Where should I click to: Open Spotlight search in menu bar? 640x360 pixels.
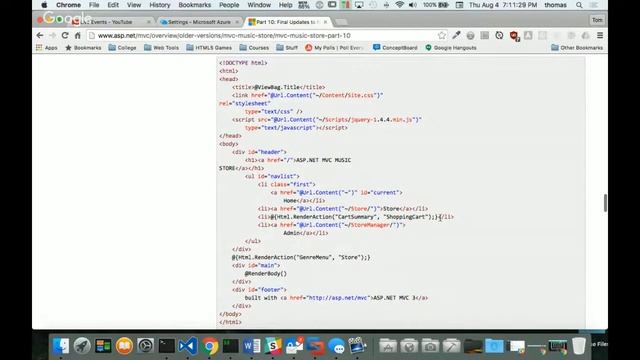(x=579, y=5)
